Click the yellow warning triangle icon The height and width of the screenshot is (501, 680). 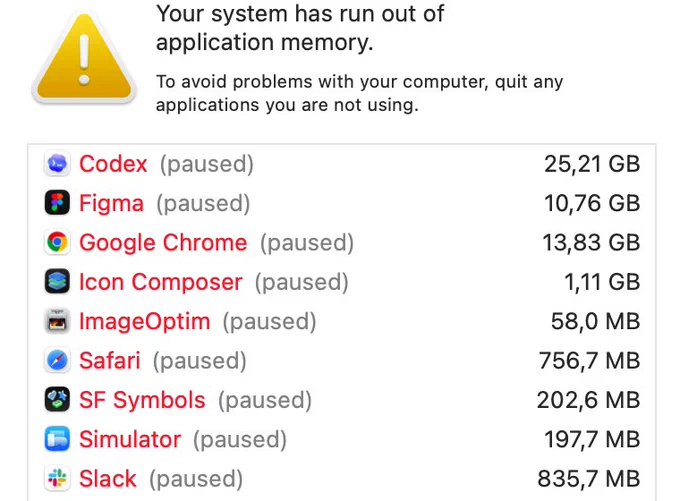pyautogui.click(x=84, y=58)
